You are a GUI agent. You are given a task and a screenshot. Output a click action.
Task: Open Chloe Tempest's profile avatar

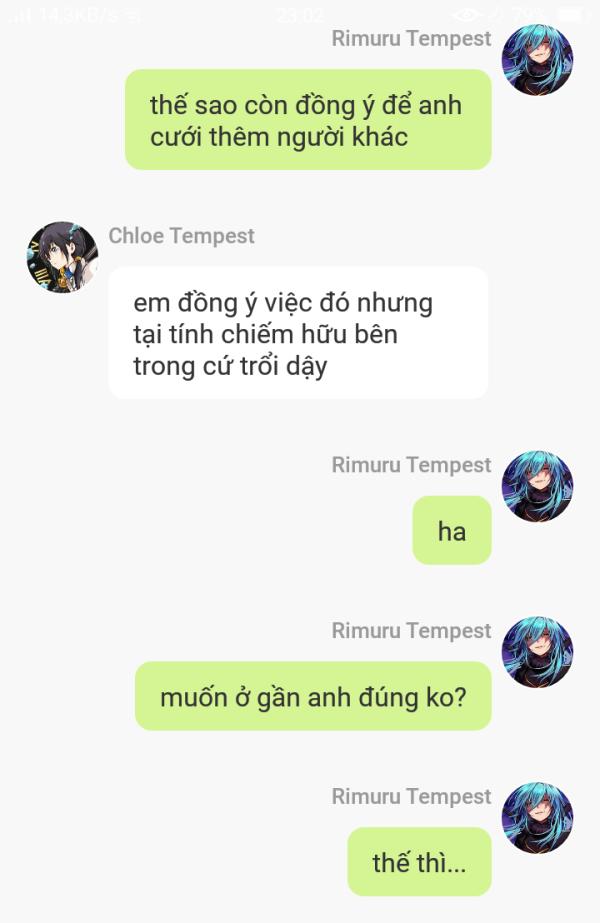(x=62, y=257)
